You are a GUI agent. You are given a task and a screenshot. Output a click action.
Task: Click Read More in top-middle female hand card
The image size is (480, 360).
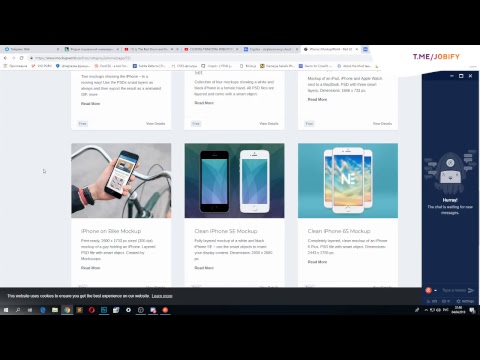[204, 103]
